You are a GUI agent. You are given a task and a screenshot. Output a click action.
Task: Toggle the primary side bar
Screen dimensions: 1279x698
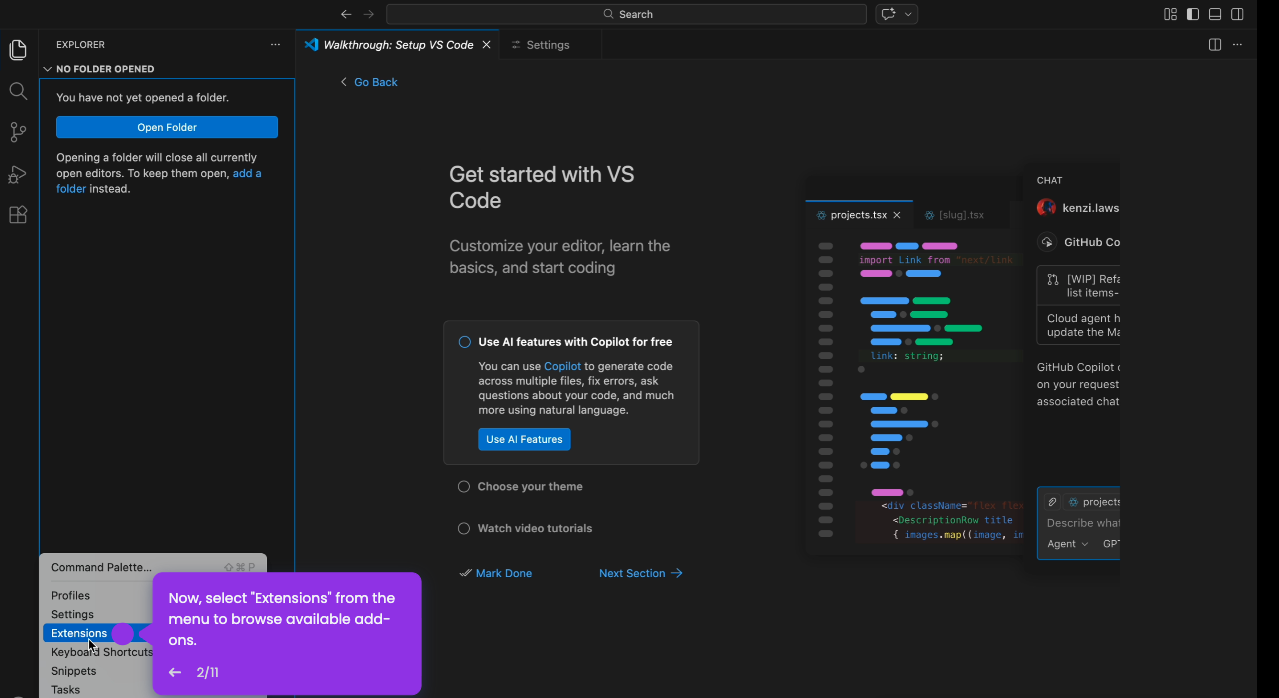tap(1193, 14)
